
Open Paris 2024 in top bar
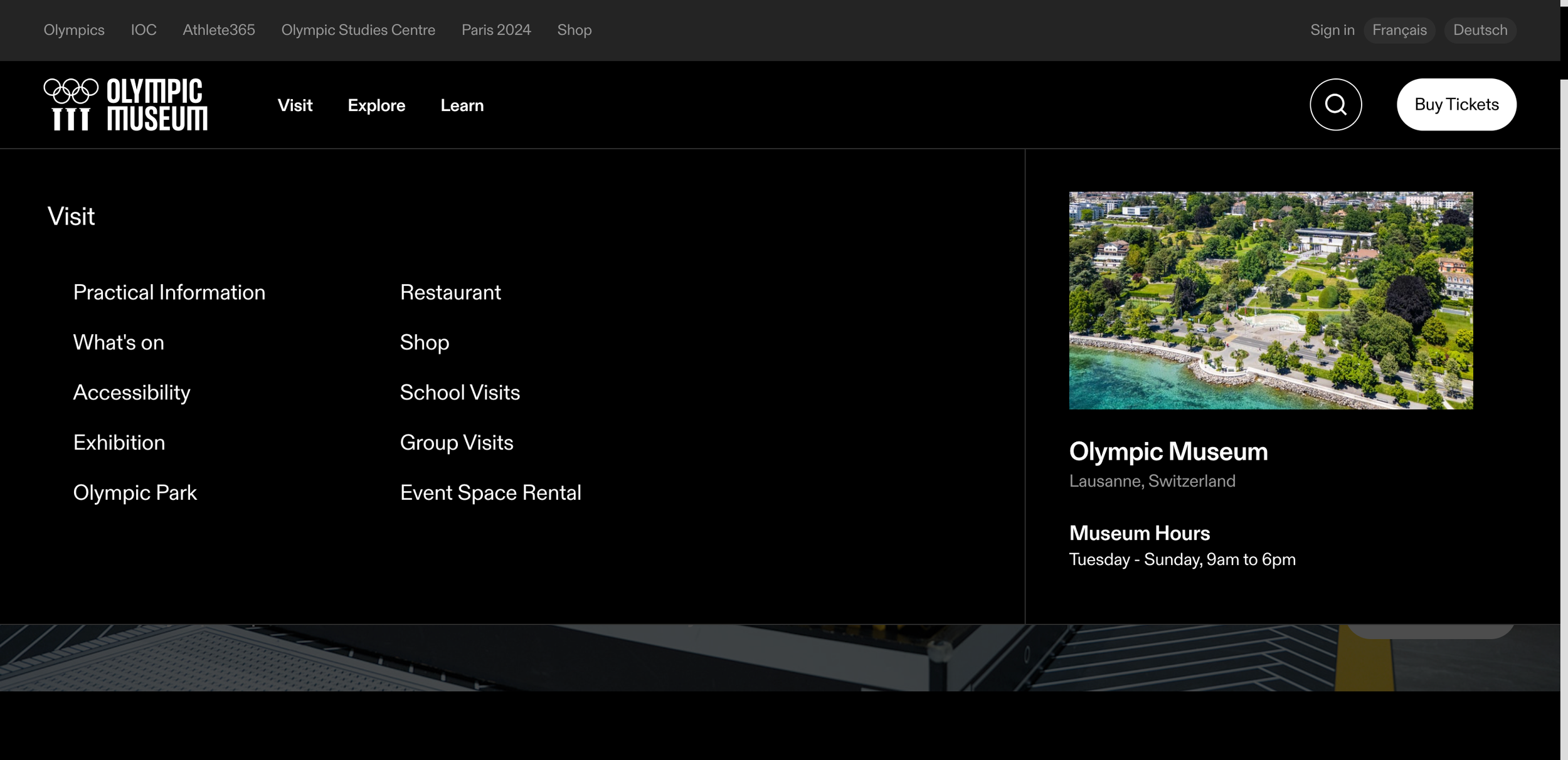pyautogui.click(x=495, y=30)
